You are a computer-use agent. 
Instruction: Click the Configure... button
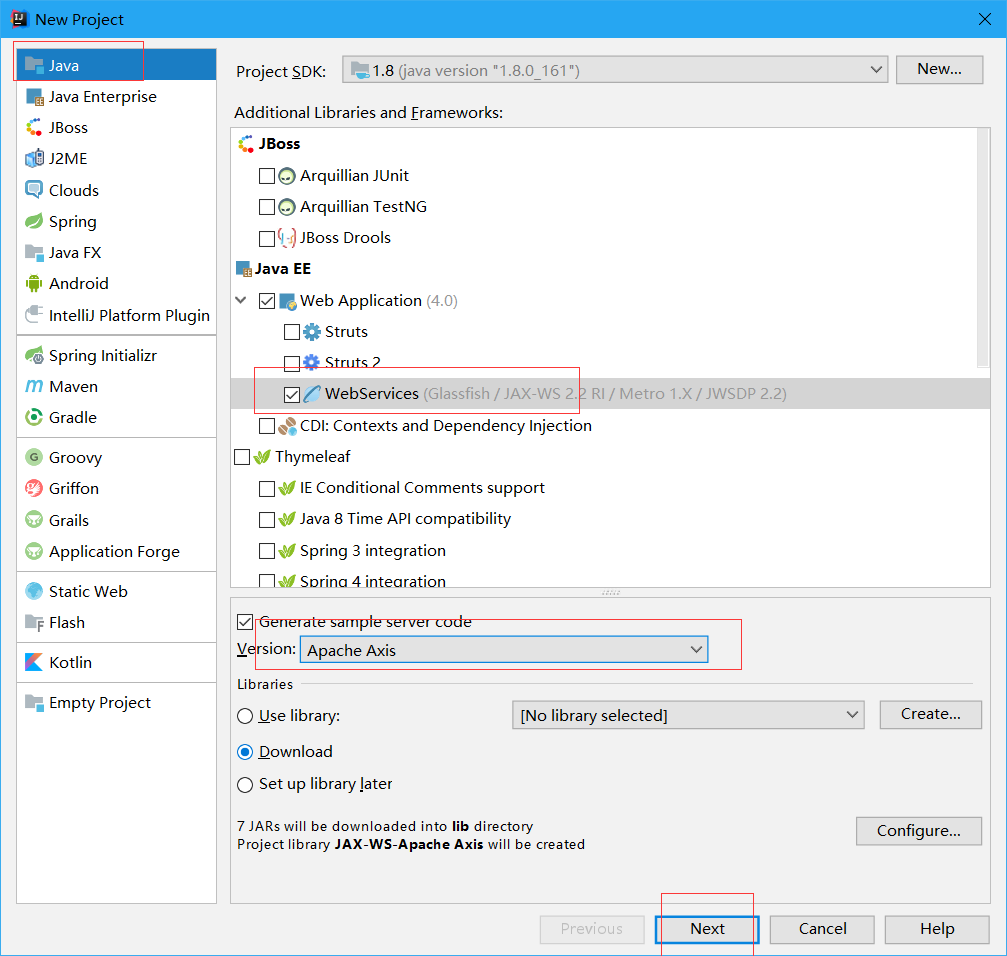918,831
